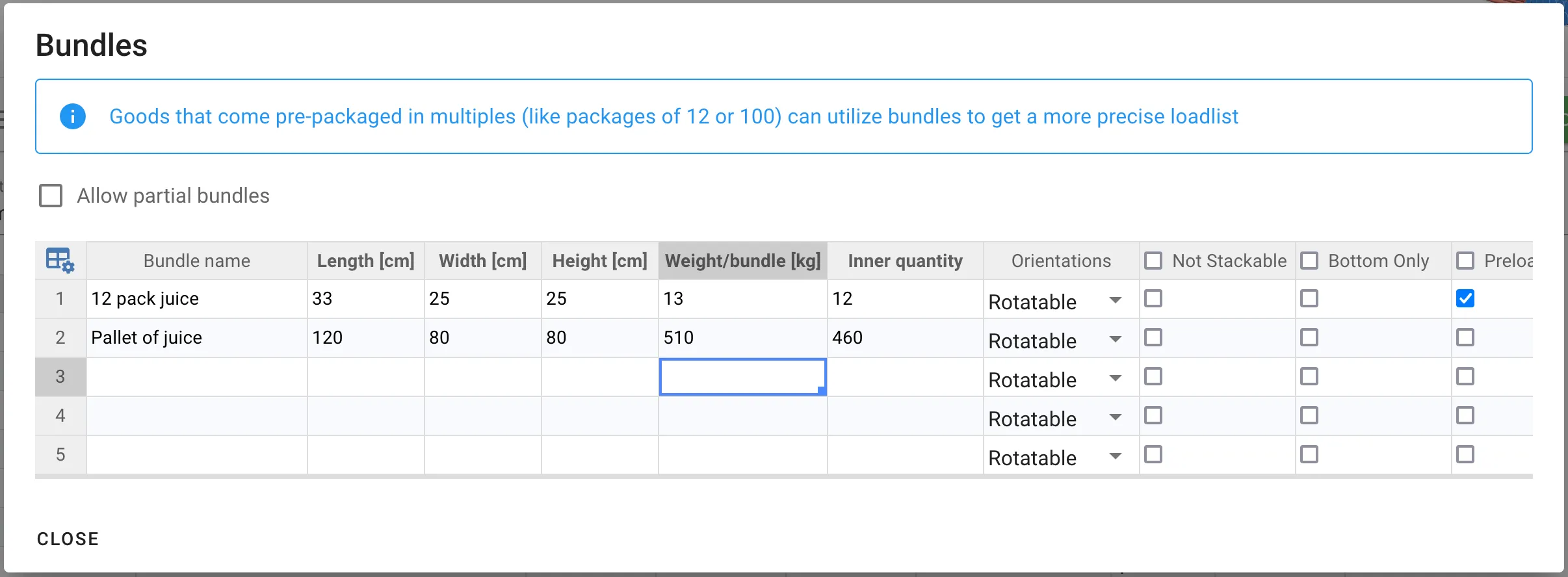Click the CLOSE button
1568x577 pixels.
(68, 538)
